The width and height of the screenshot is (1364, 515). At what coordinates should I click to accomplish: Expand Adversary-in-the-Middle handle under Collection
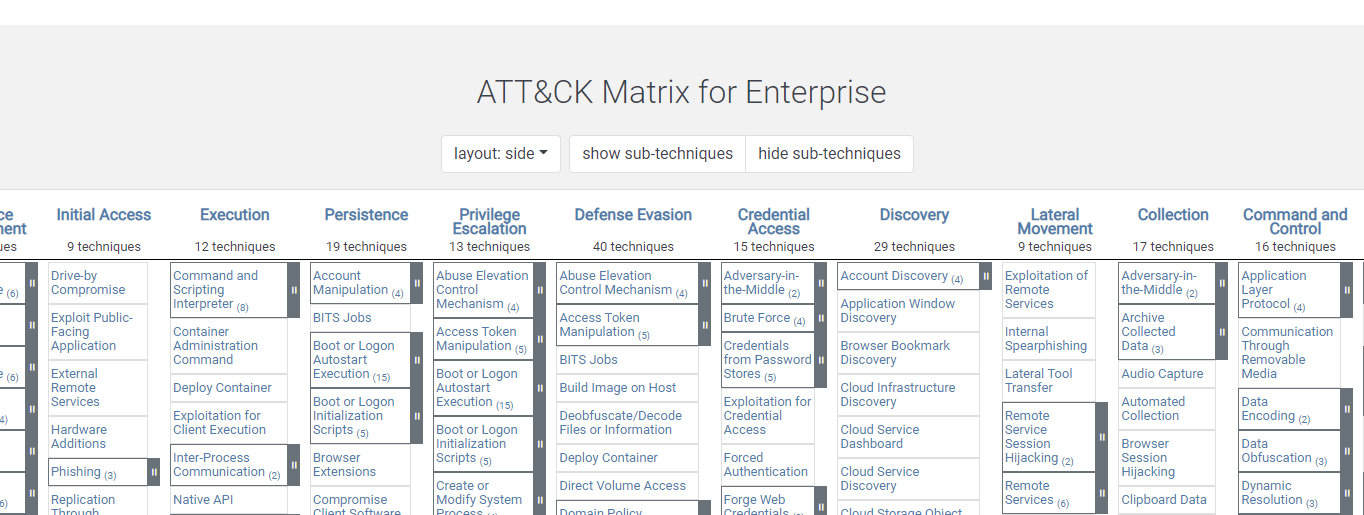(1221, 283)
